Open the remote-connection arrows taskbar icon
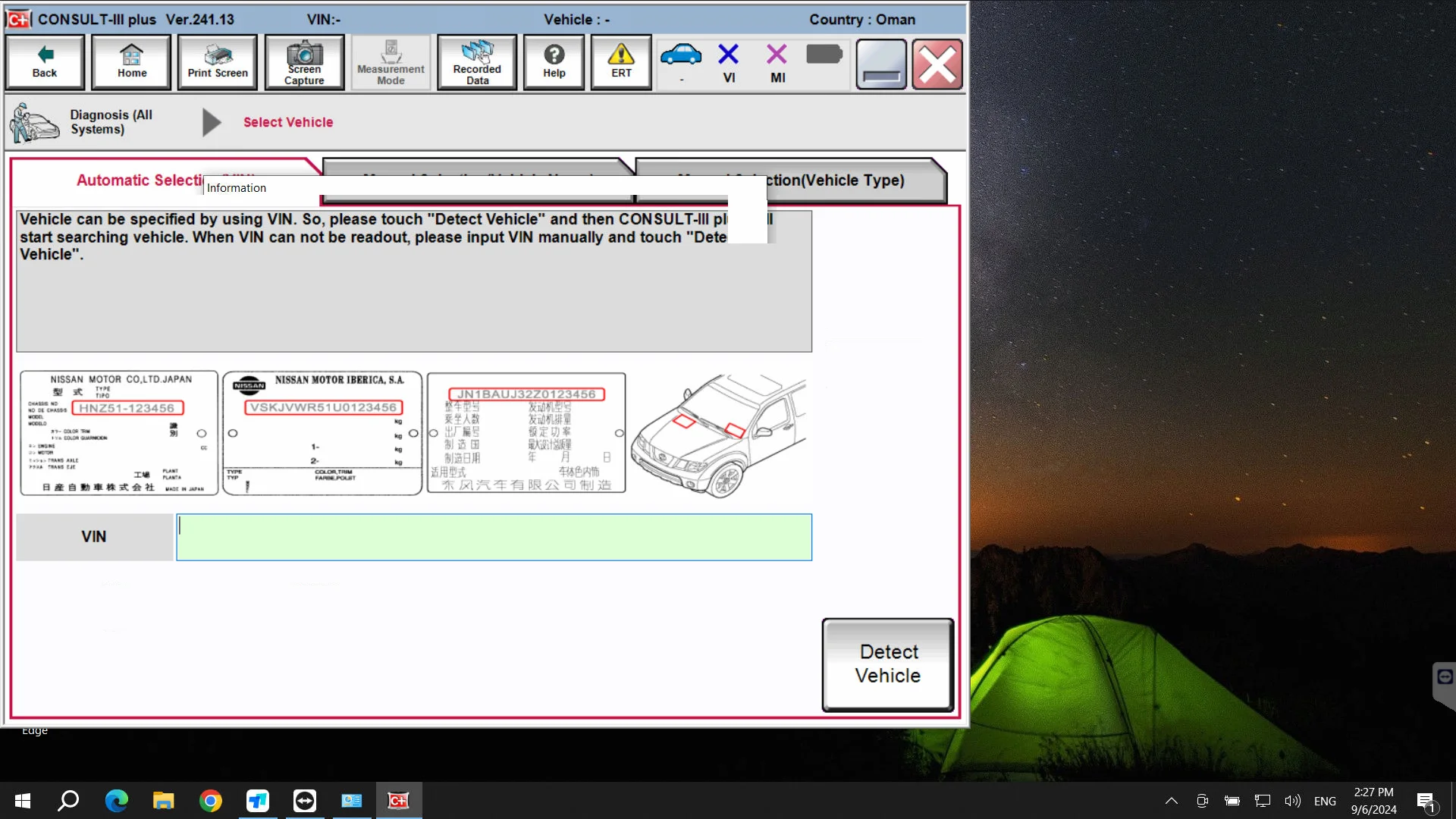 click(305, 801)
